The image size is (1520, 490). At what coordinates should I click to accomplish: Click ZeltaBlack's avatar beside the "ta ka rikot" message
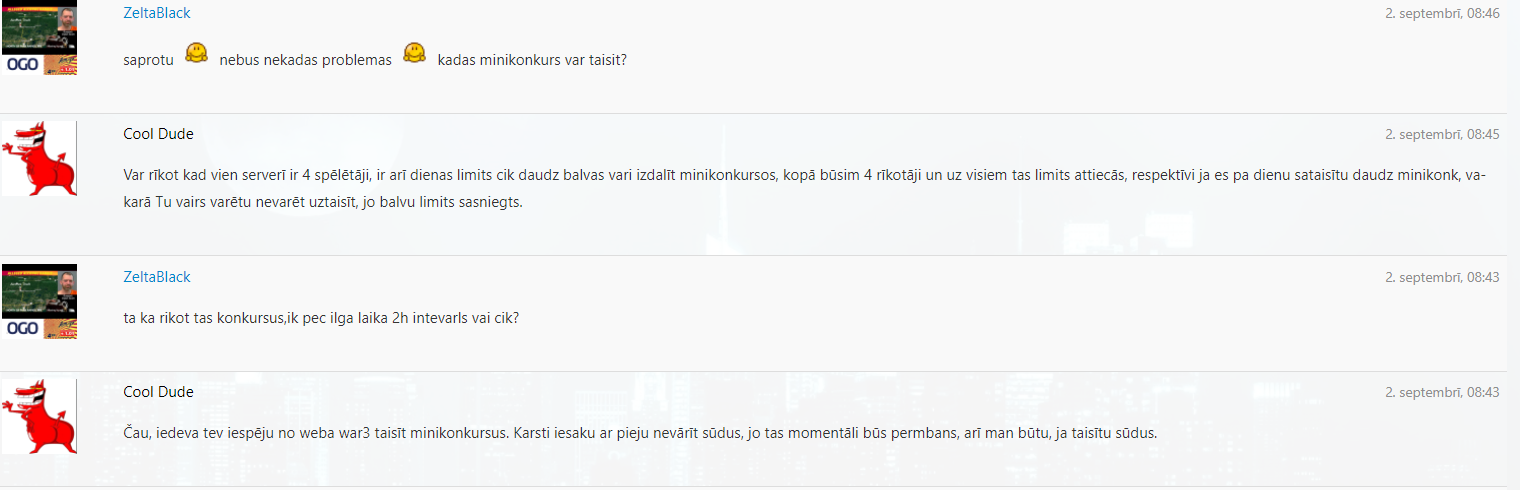pyautogui.click(x=39, y=302)
